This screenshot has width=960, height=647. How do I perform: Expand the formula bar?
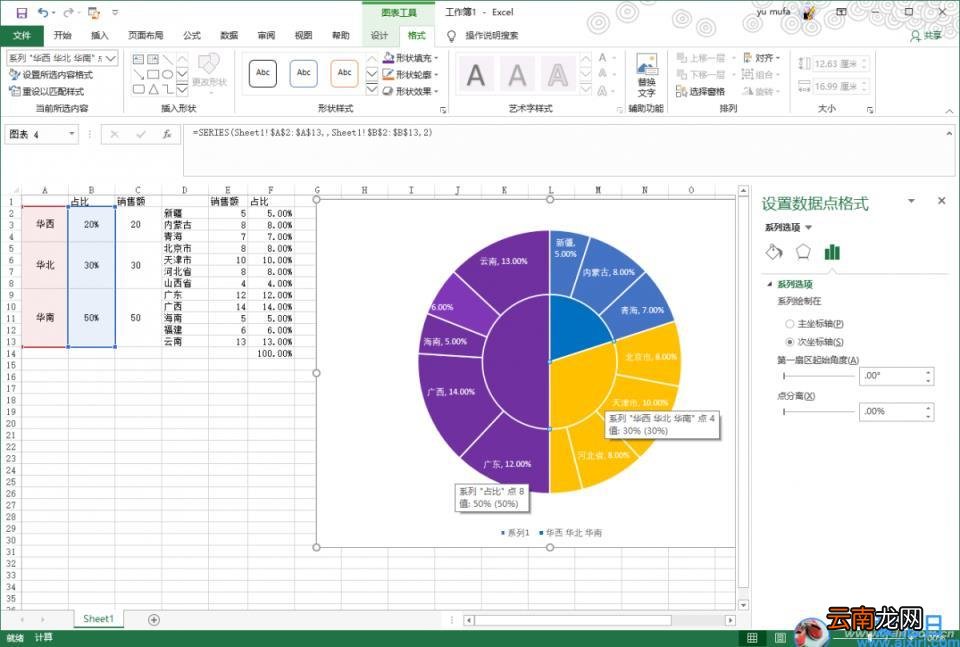pos(949,133)
